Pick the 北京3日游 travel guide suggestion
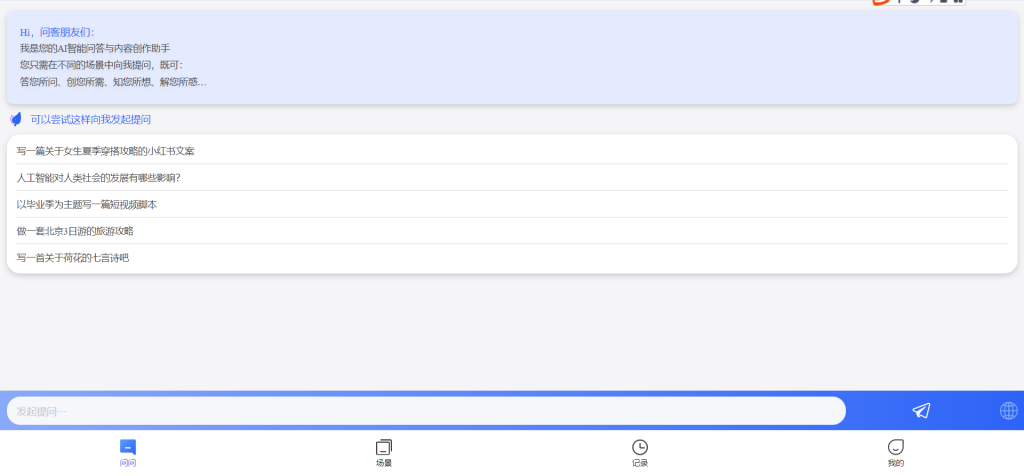1024x476 pixels. (x=512, y=231)
